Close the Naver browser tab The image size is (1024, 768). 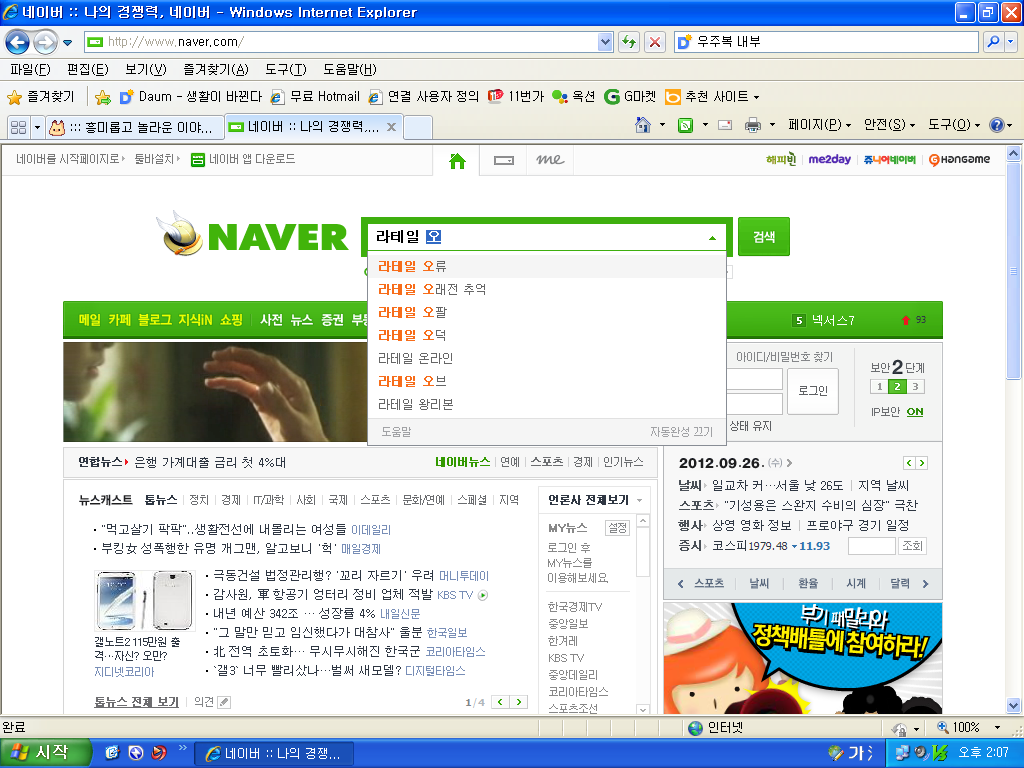click(391, 127)
